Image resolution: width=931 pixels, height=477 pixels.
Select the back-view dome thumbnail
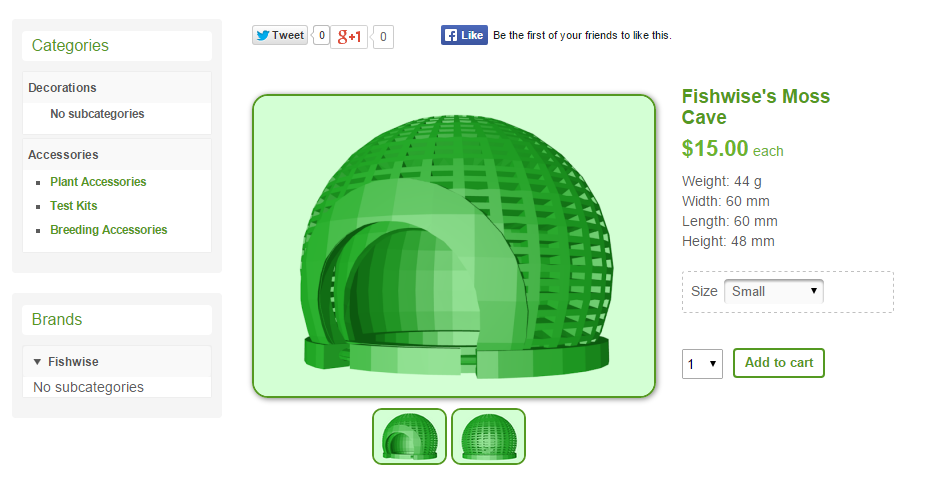tap(489, 436)
